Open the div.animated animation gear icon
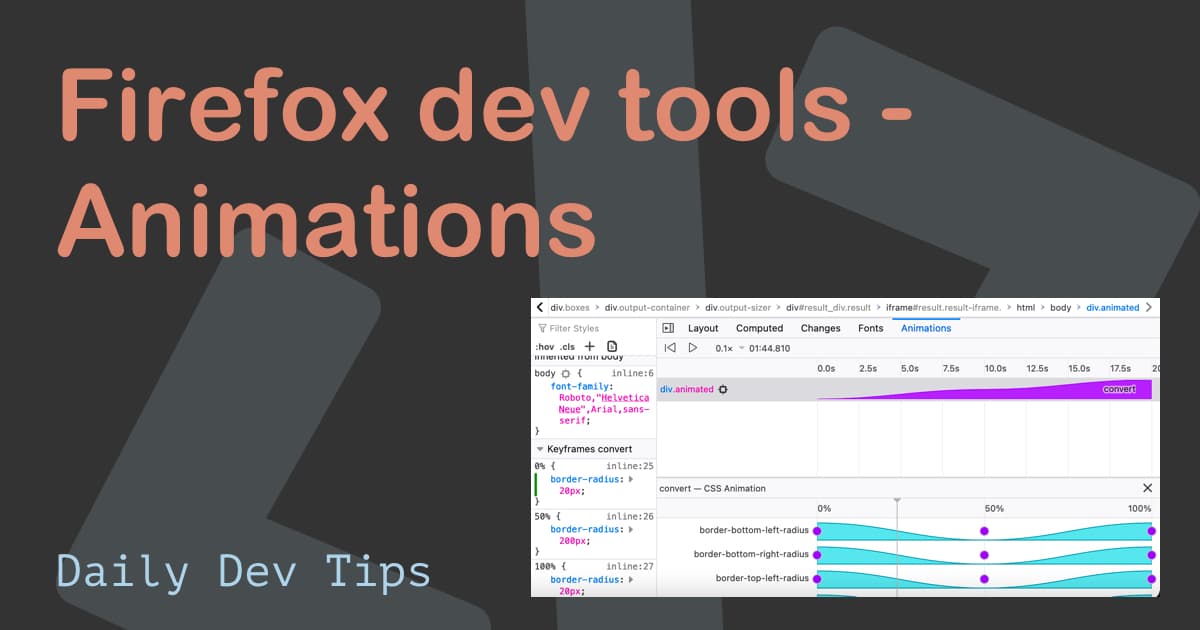The height and width of the screenshot is (630, 1200). 724,389
